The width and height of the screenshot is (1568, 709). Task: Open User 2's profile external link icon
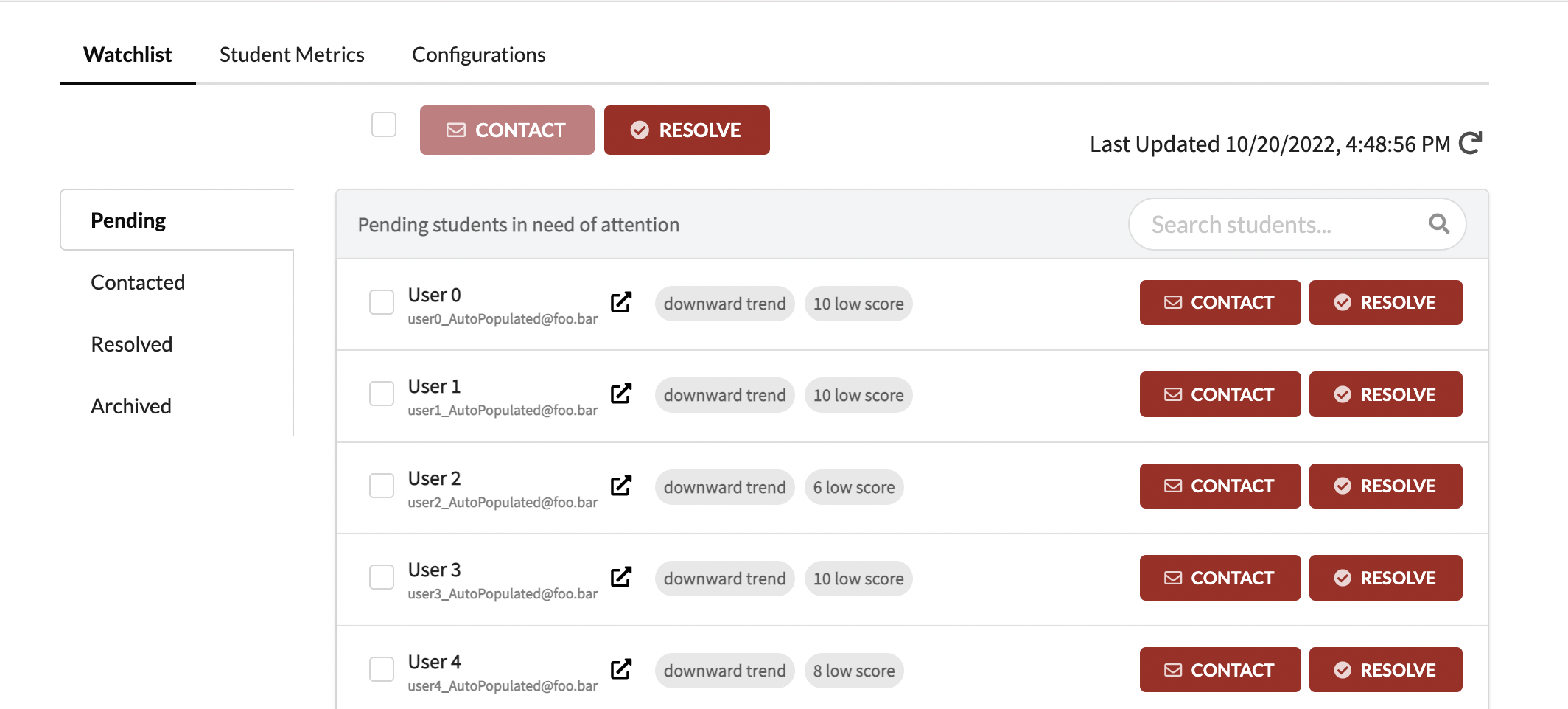point(621,486)
